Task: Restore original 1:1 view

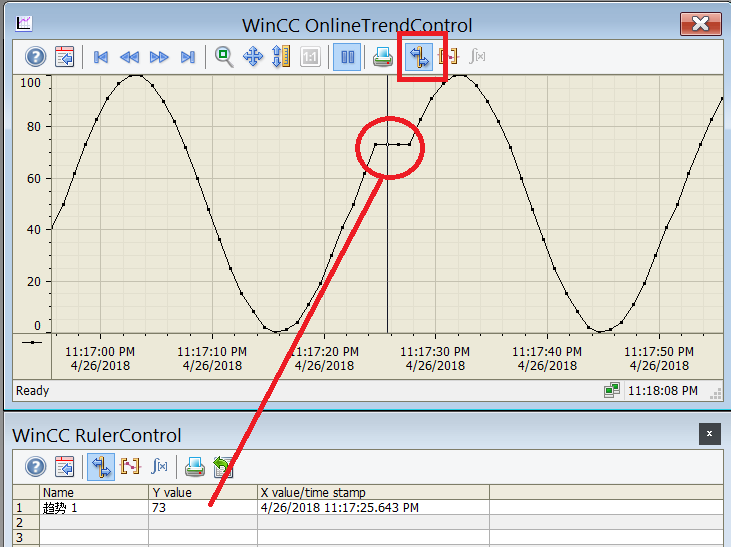Action: pos(310,57)
